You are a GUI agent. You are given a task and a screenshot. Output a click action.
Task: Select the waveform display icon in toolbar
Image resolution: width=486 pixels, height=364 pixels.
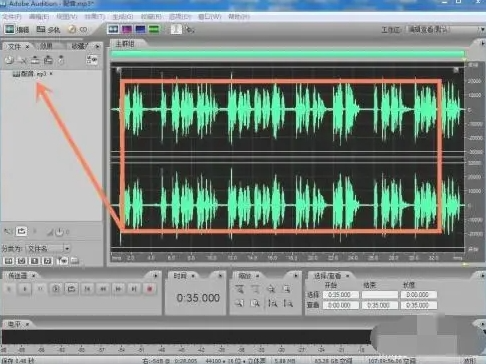[x=113, y=29]
